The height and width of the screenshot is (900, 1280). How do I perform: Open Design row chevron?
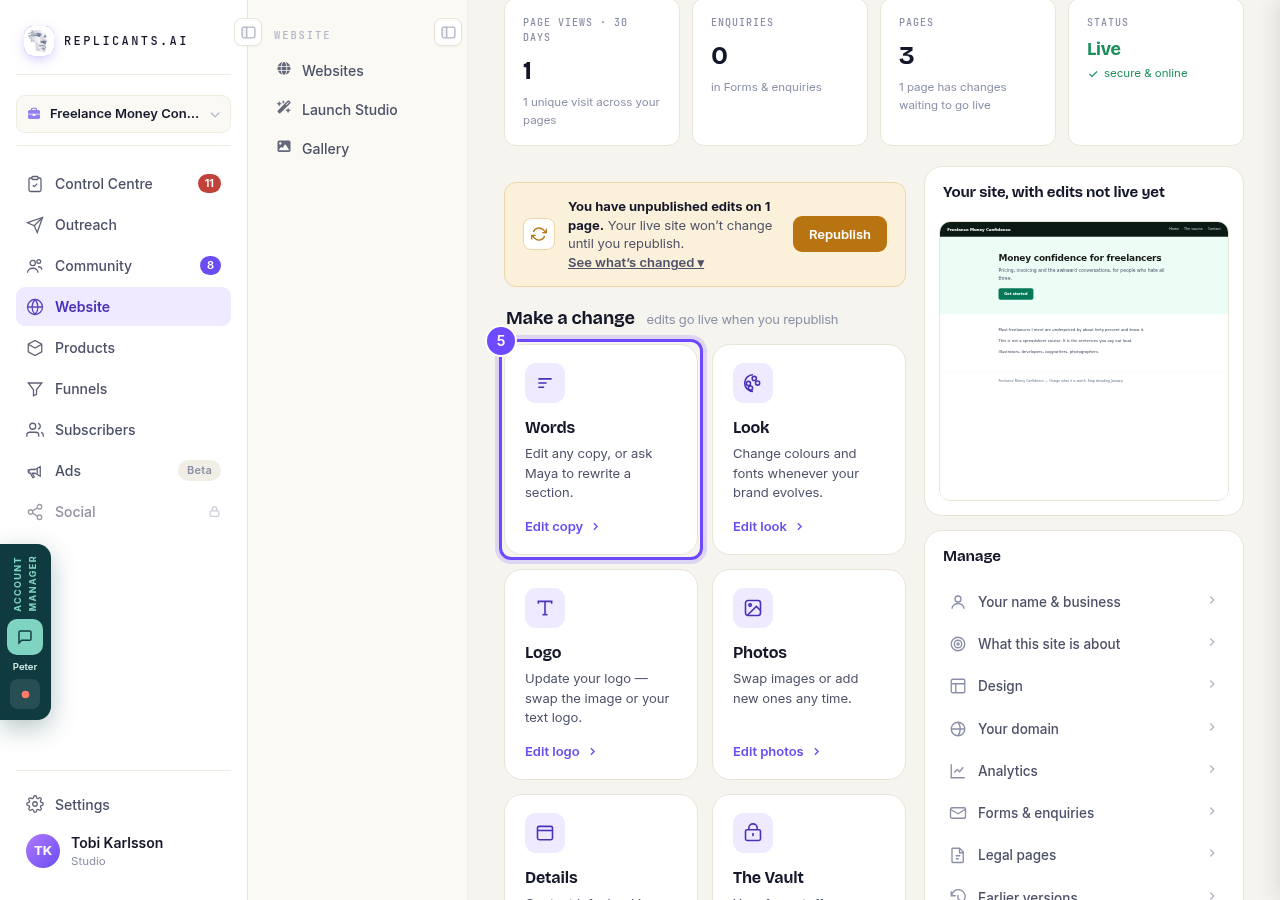point(1212,684)
